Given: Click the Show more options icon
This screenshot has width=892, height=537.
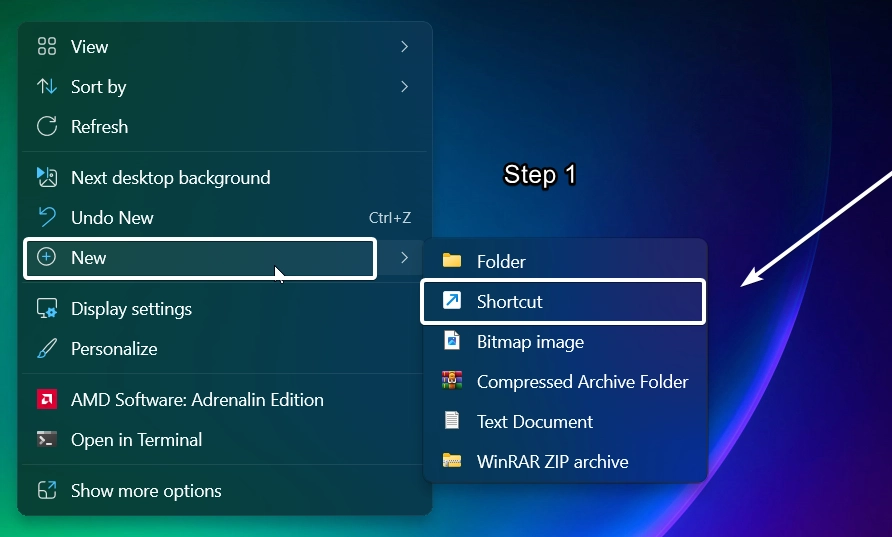Looking at the screenshot, I should coord(47,490).
